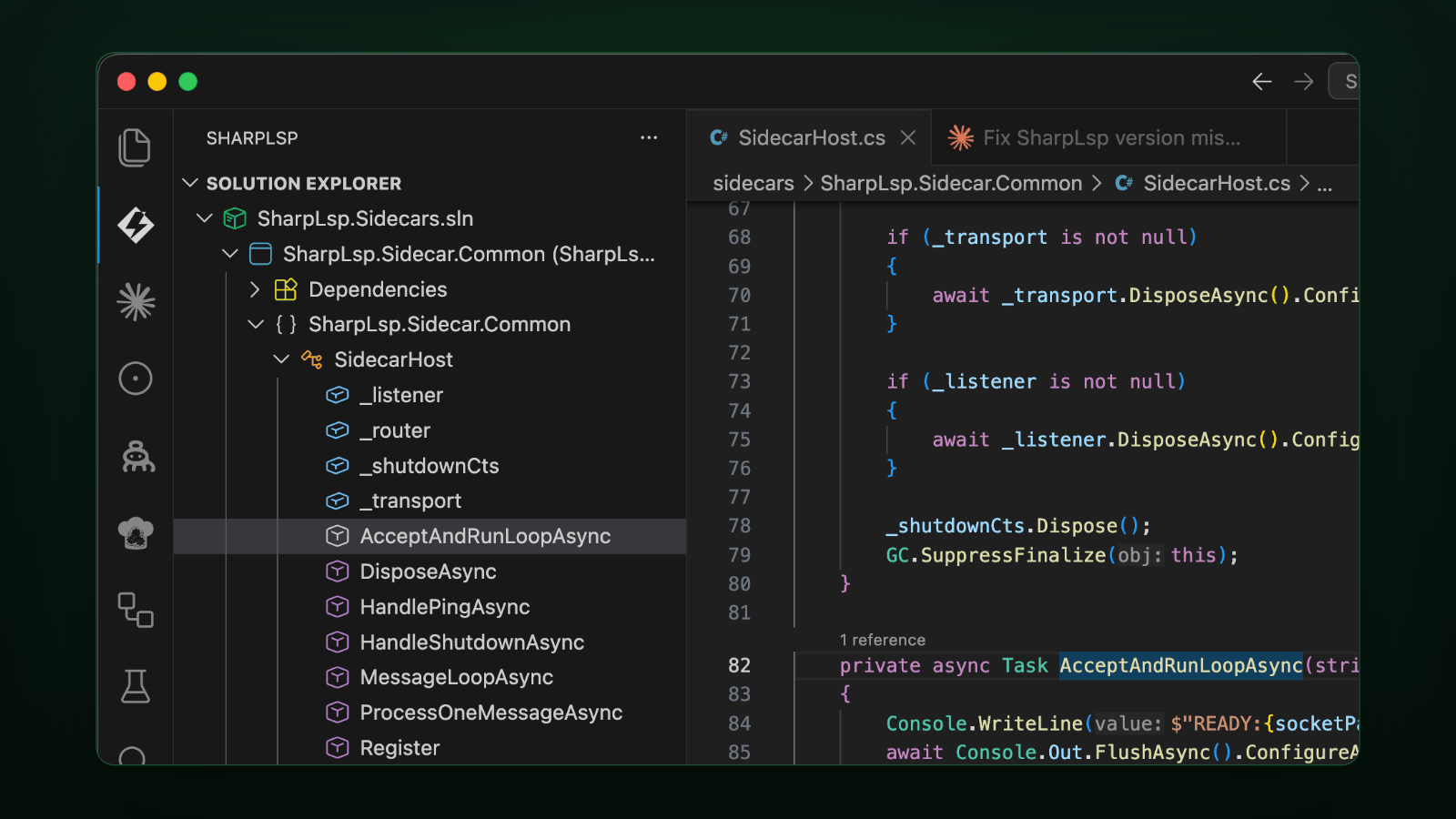Open the robot agent icon in activity bar

[x=137, y=456]
